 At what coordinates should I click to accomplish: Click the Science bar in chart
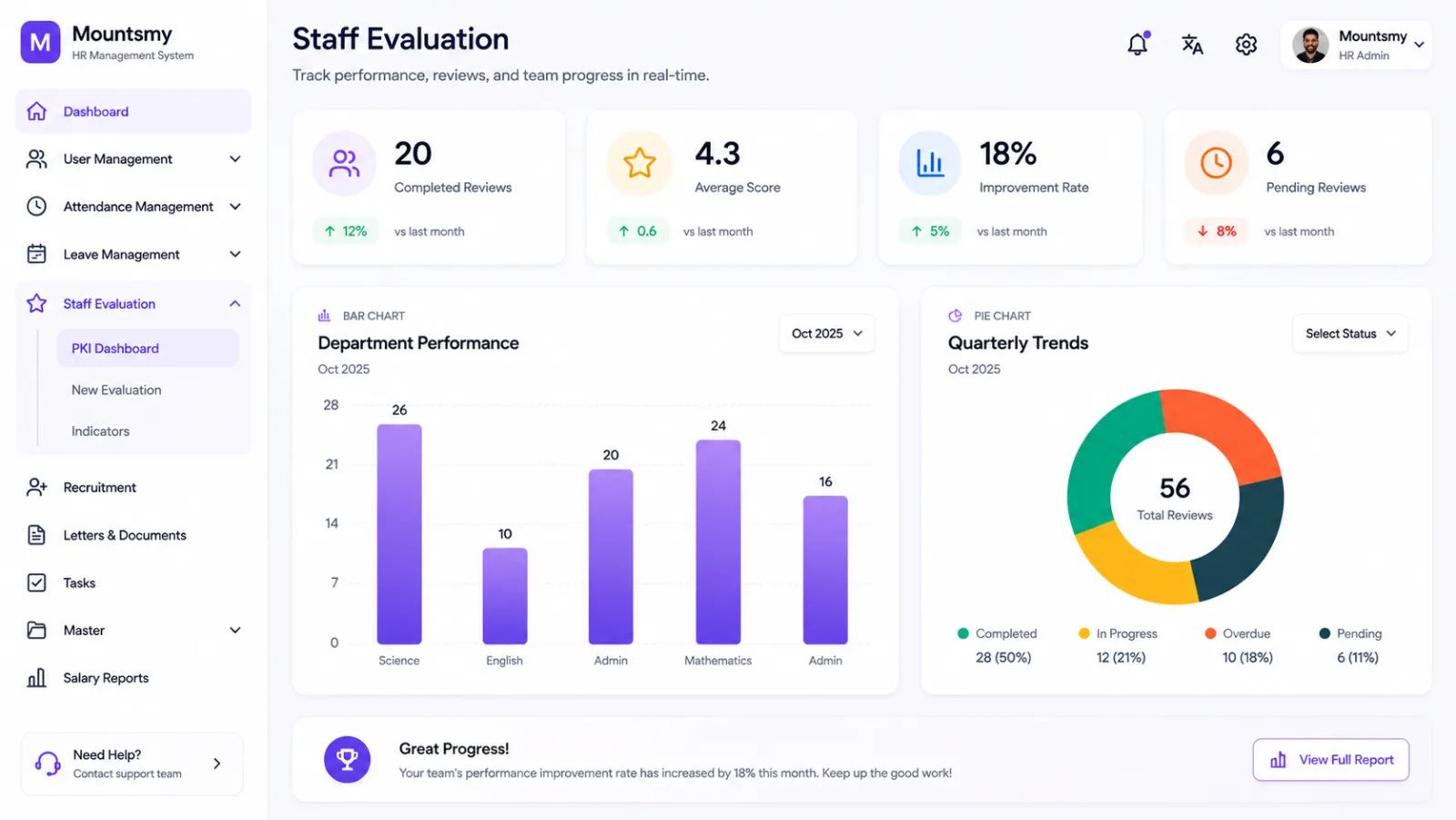click(x=399, y=534)
